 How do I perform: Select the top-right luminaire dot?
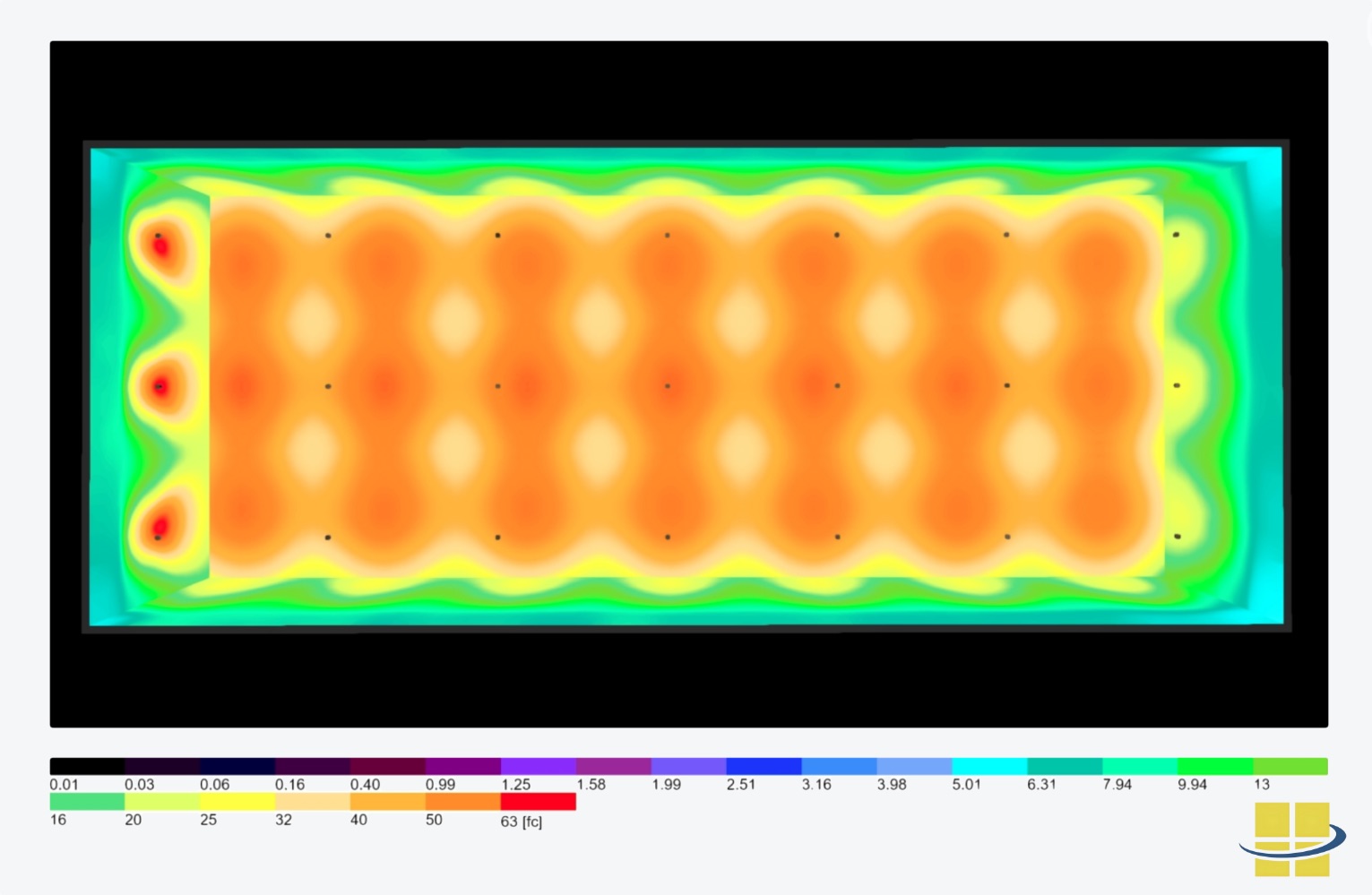point(1177,235)
